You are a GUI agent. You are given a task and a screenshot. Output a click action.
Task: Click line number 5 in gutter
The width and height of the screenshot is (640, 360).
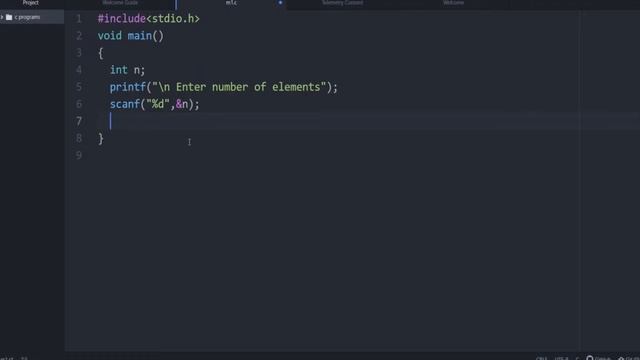[79, 87]
